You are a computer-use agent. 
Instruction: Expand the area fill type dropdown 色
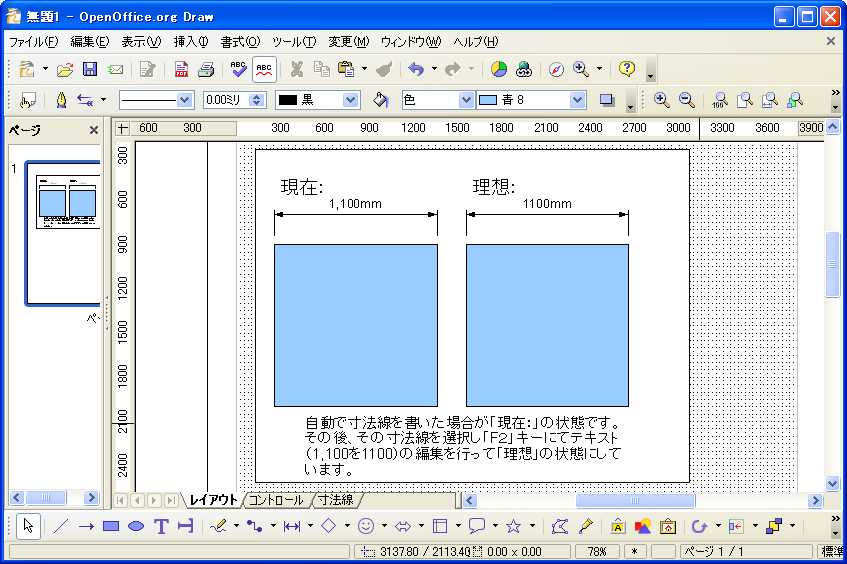tap(466, 100)
